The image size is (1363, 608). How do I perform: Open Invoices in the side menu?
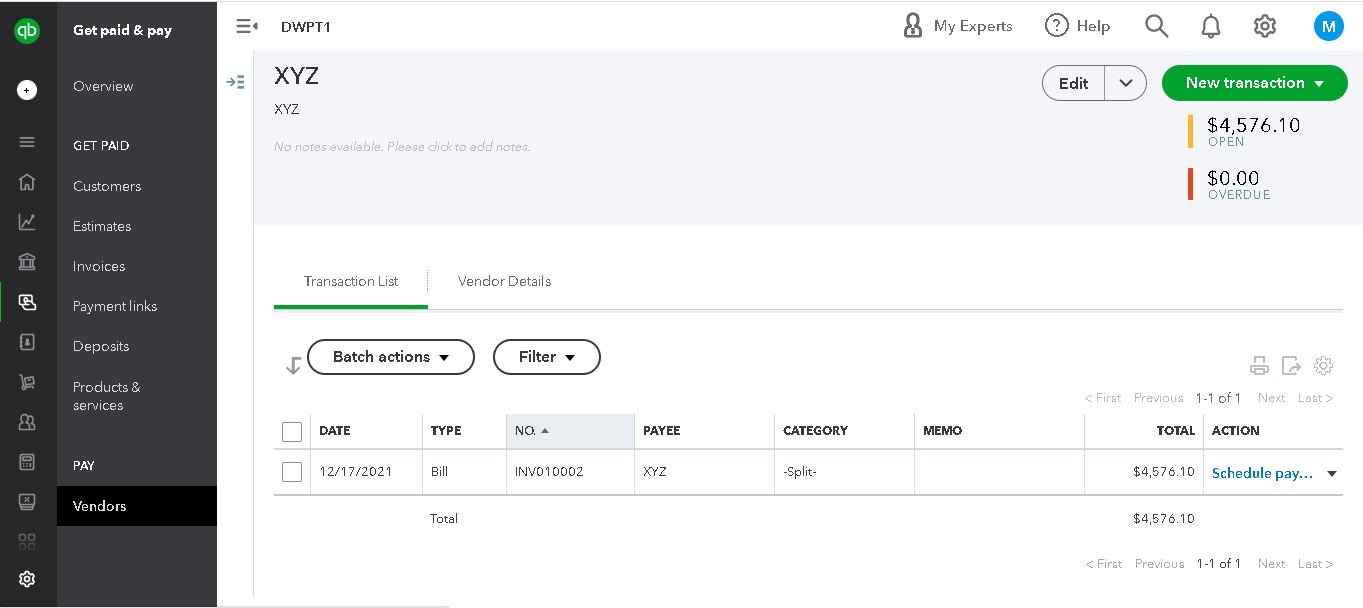(99, 266)
